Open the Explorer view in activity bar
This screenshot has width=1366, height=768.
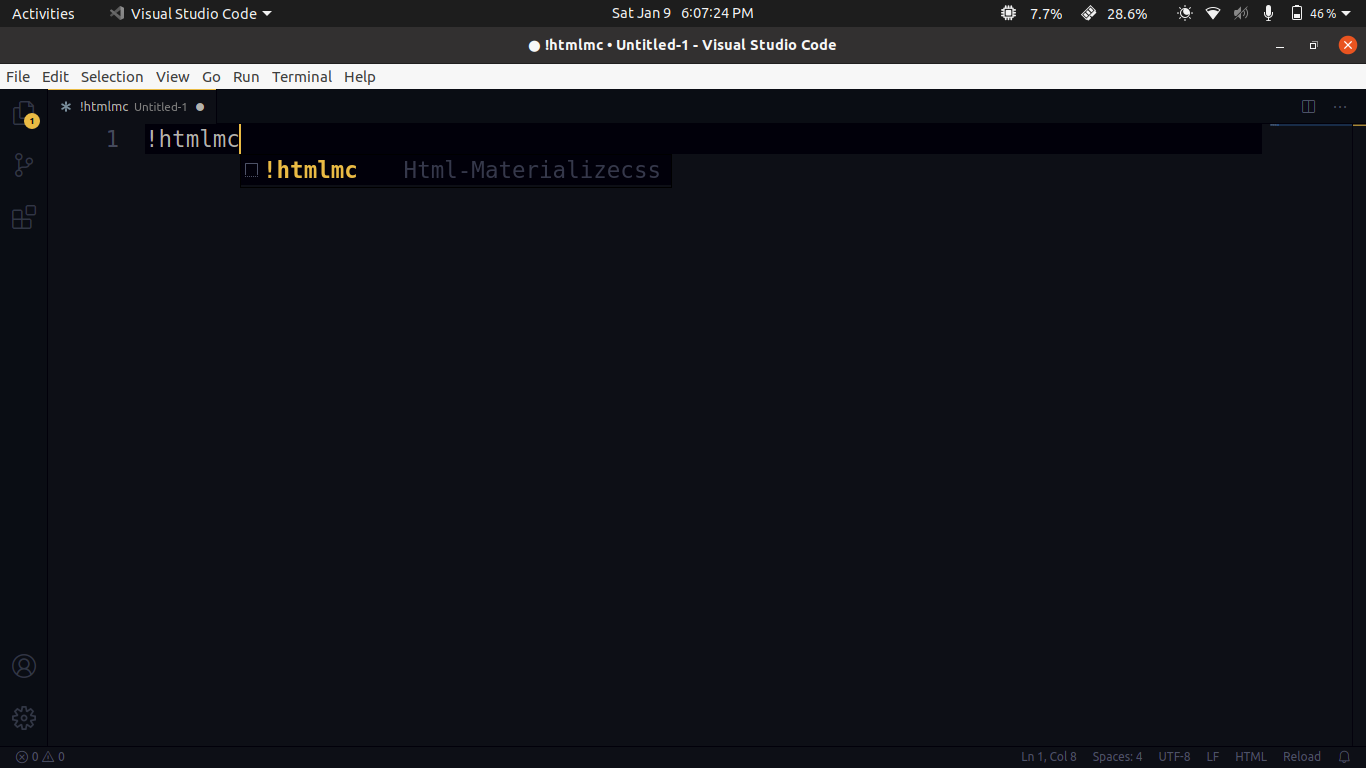point(24,114)
